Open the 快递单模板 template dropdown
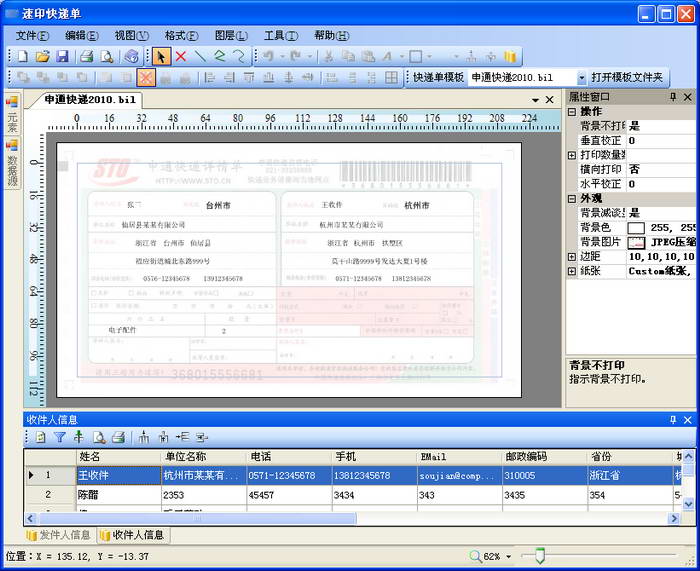The width and height of the screenshot is (700, 571). coord(581,78)
